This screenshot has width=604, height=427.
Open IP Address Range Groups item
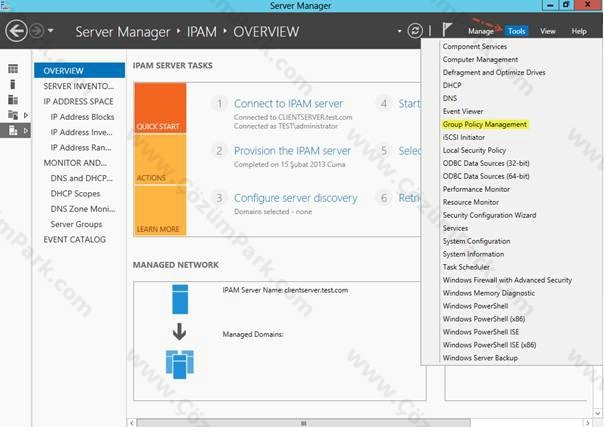(x=81, y=148)
